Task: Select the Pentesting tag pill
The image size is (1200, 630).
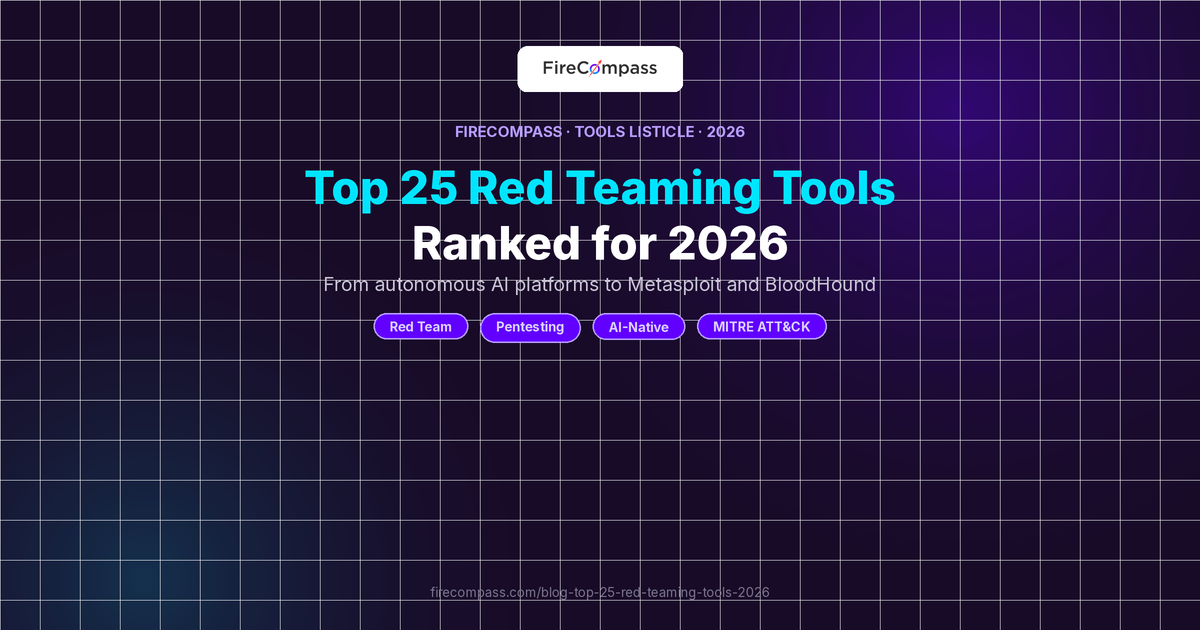Action: [530, 327]
